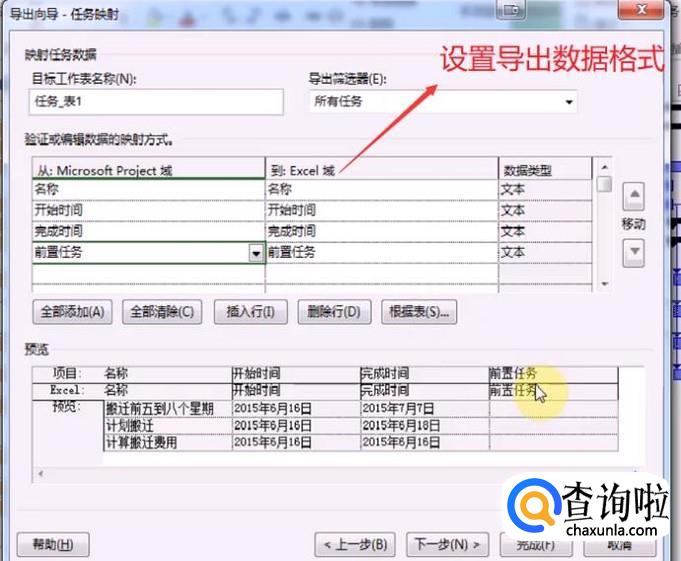
Task: Click data type 文本 in 名称 row
Action: coord(545,190)
